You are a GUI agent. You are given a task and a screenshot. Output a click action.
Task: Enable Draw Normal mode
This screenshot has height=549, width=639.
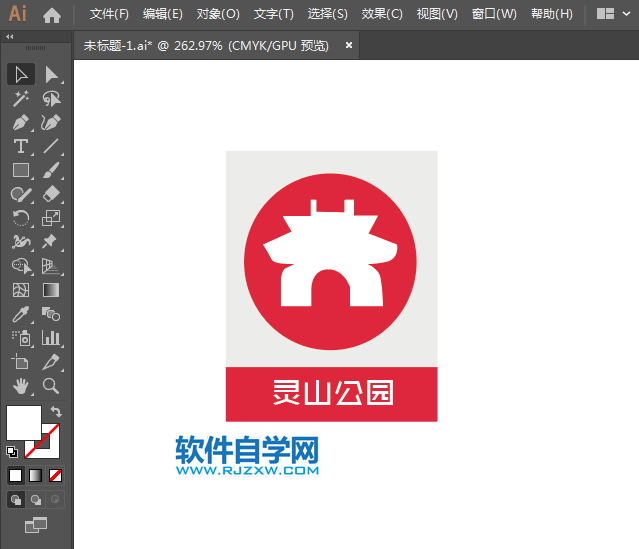[16, 500]
